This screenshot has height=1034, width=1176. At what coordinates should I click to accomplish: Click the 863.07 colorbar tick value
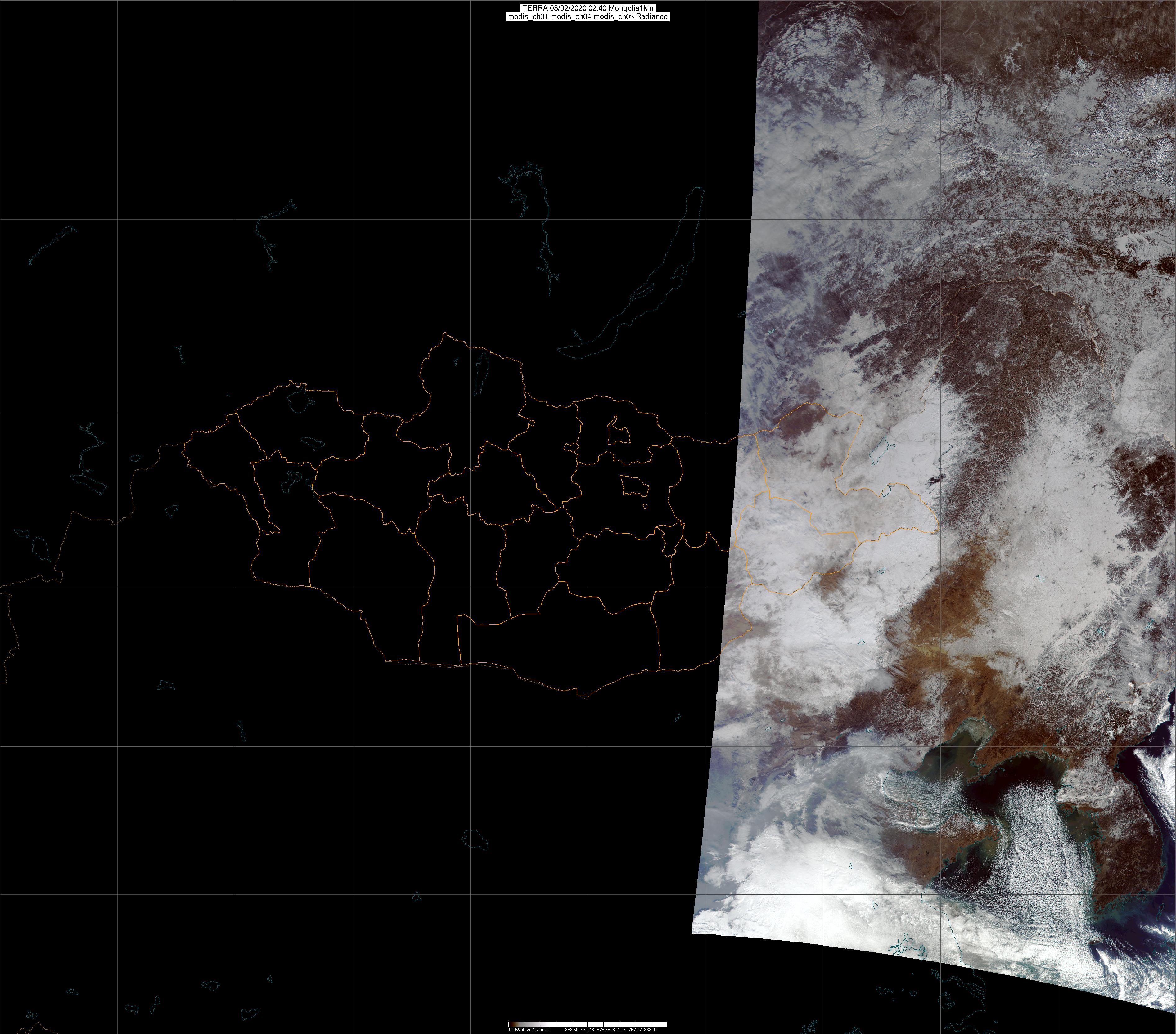(651, 1029)
